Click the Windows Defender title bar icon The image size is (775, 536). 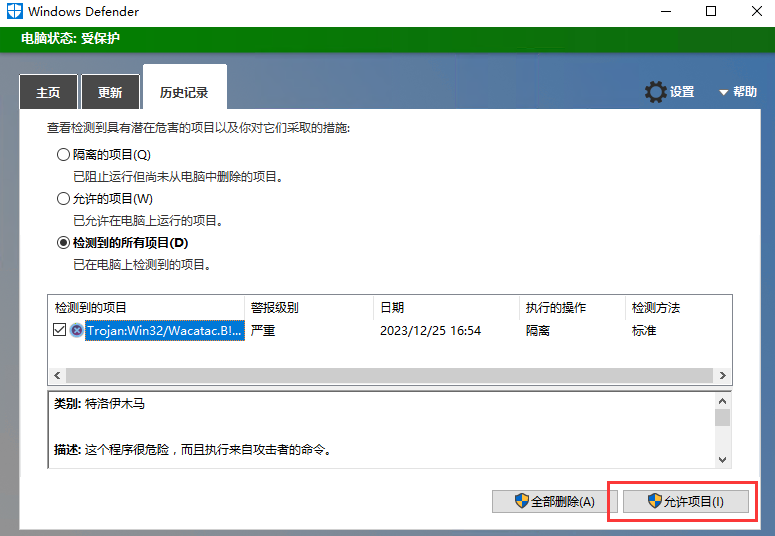pyautogui.click(x=13, y=12)
